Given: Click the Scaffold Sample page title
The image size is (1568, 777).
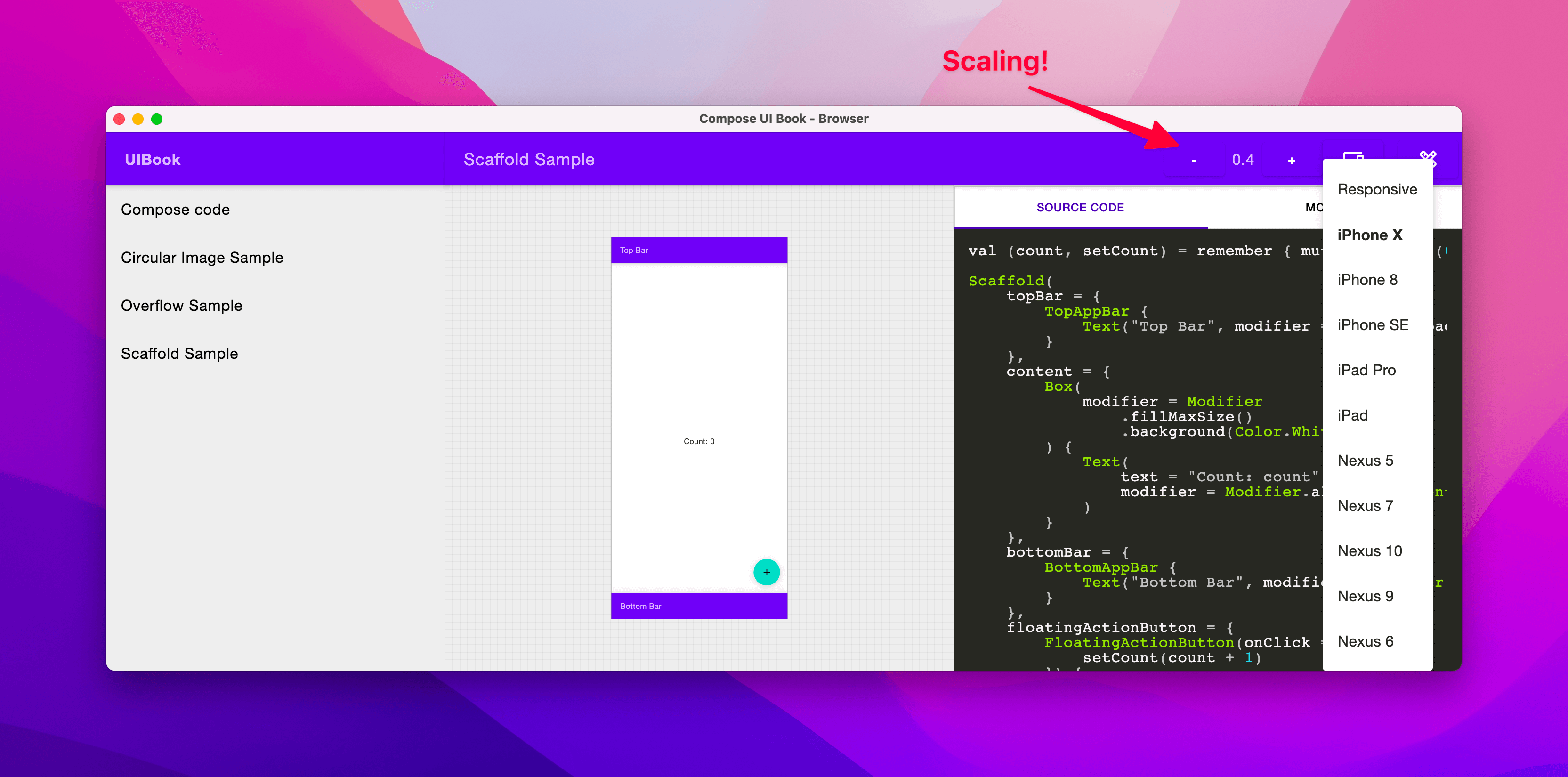Looking at the screenshot, I should coord(529,160).
